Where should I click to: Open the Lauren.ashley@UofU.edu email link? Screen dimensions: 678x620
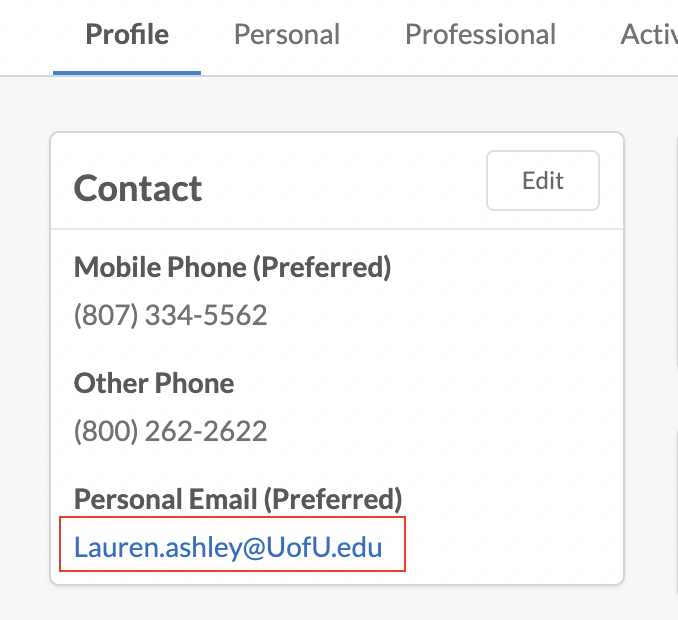[x=228, y=547]
